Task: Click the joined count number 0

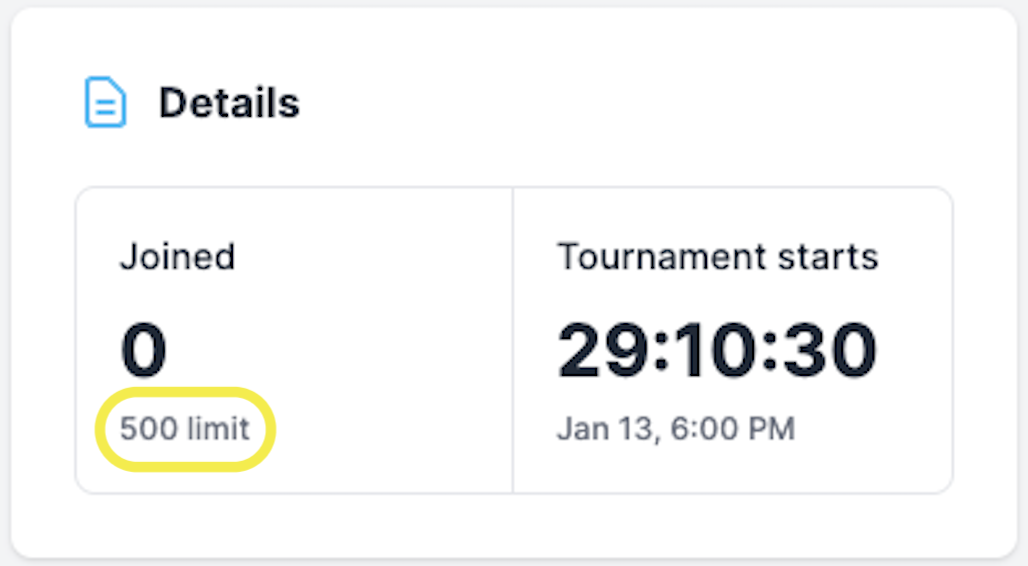Action: tap(144, 350)
